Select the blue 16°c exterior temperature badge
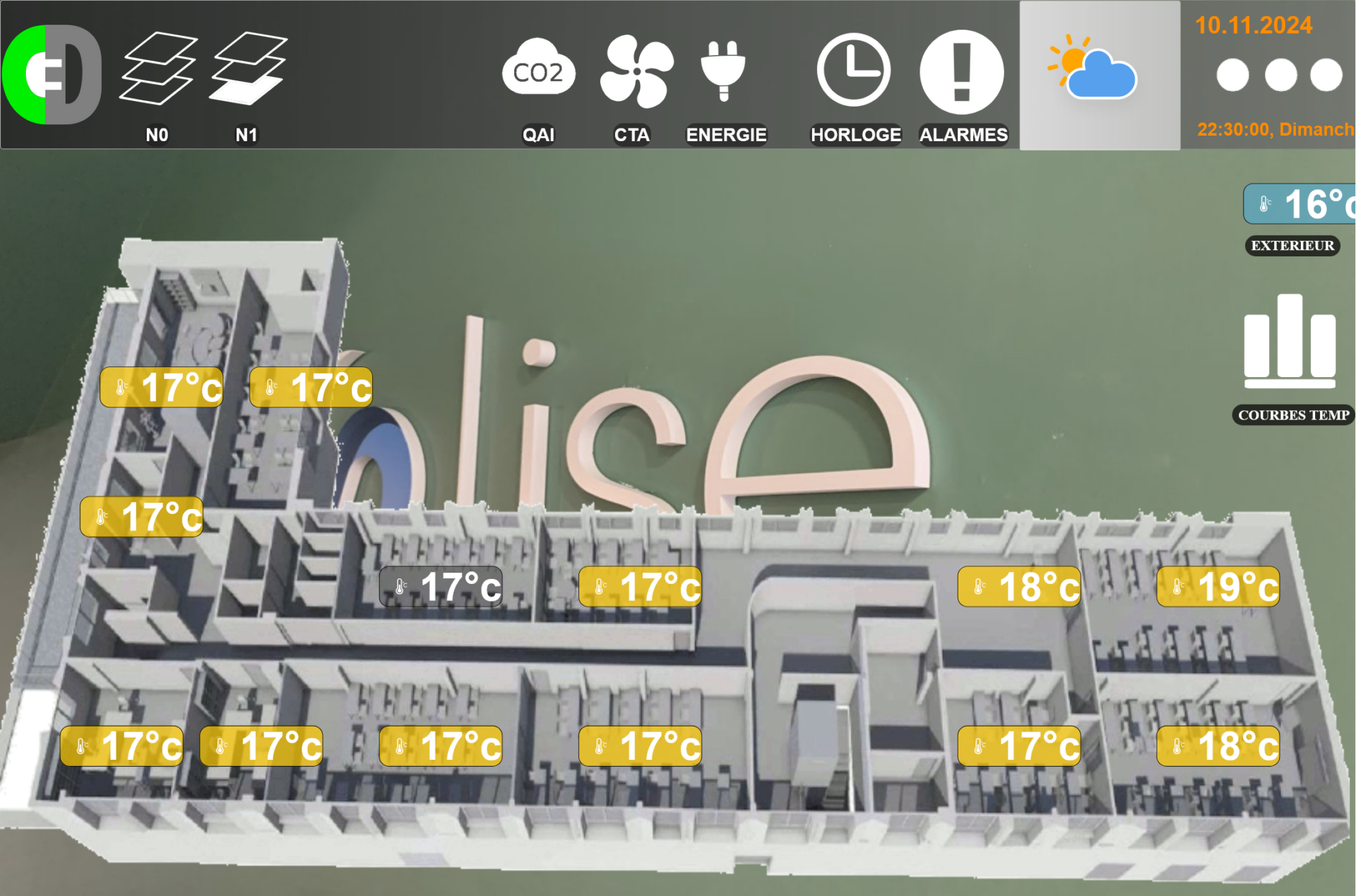 [x=1299, y=204]
